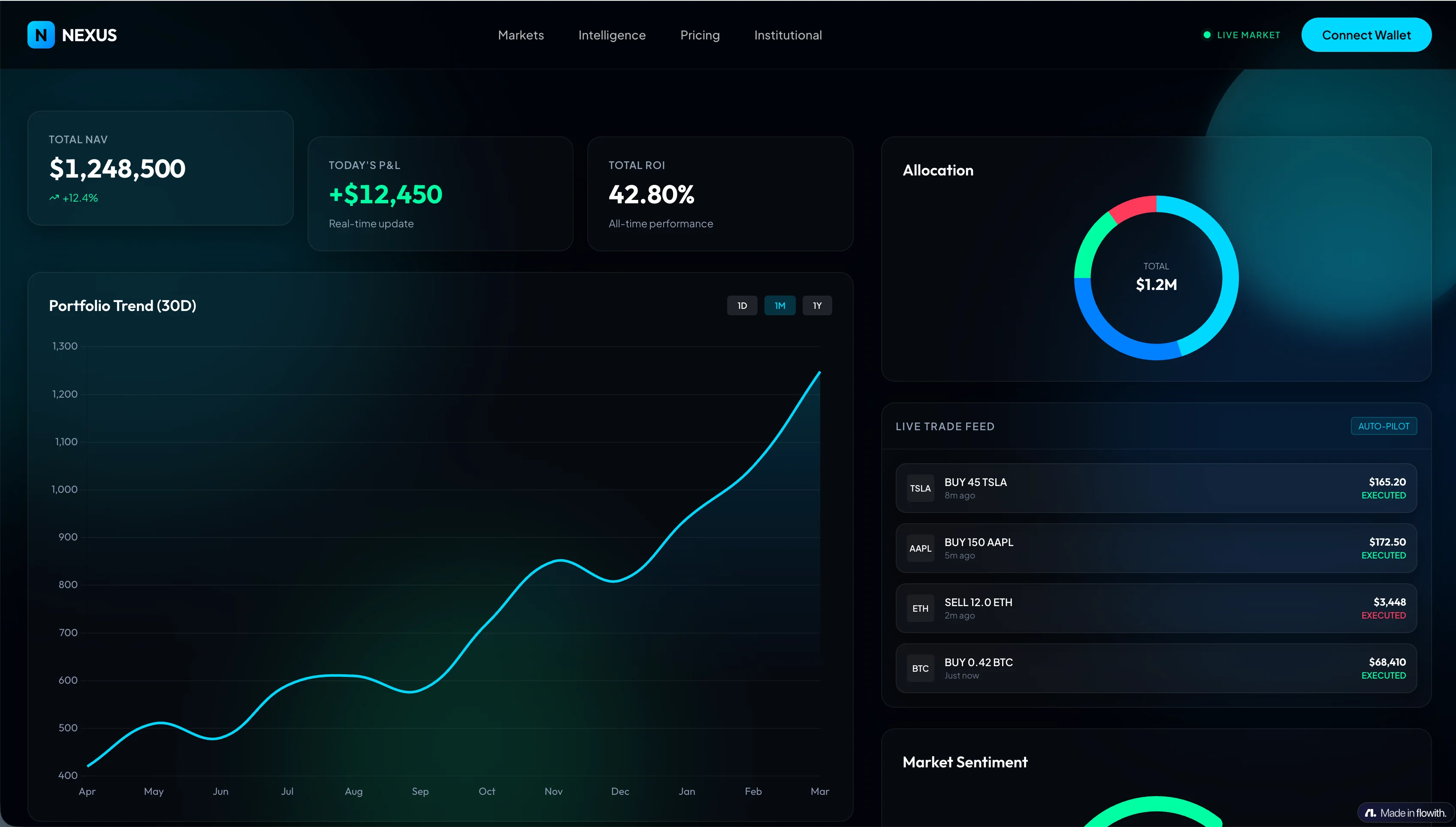Switch the chart to 1D range
Screen dimensions: 1456x827
[742, 305]
